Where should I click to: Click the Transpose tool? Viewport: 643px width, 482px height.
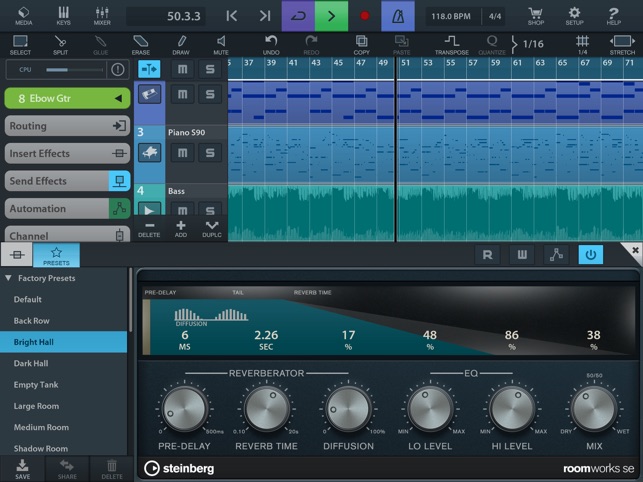(452, 44)
